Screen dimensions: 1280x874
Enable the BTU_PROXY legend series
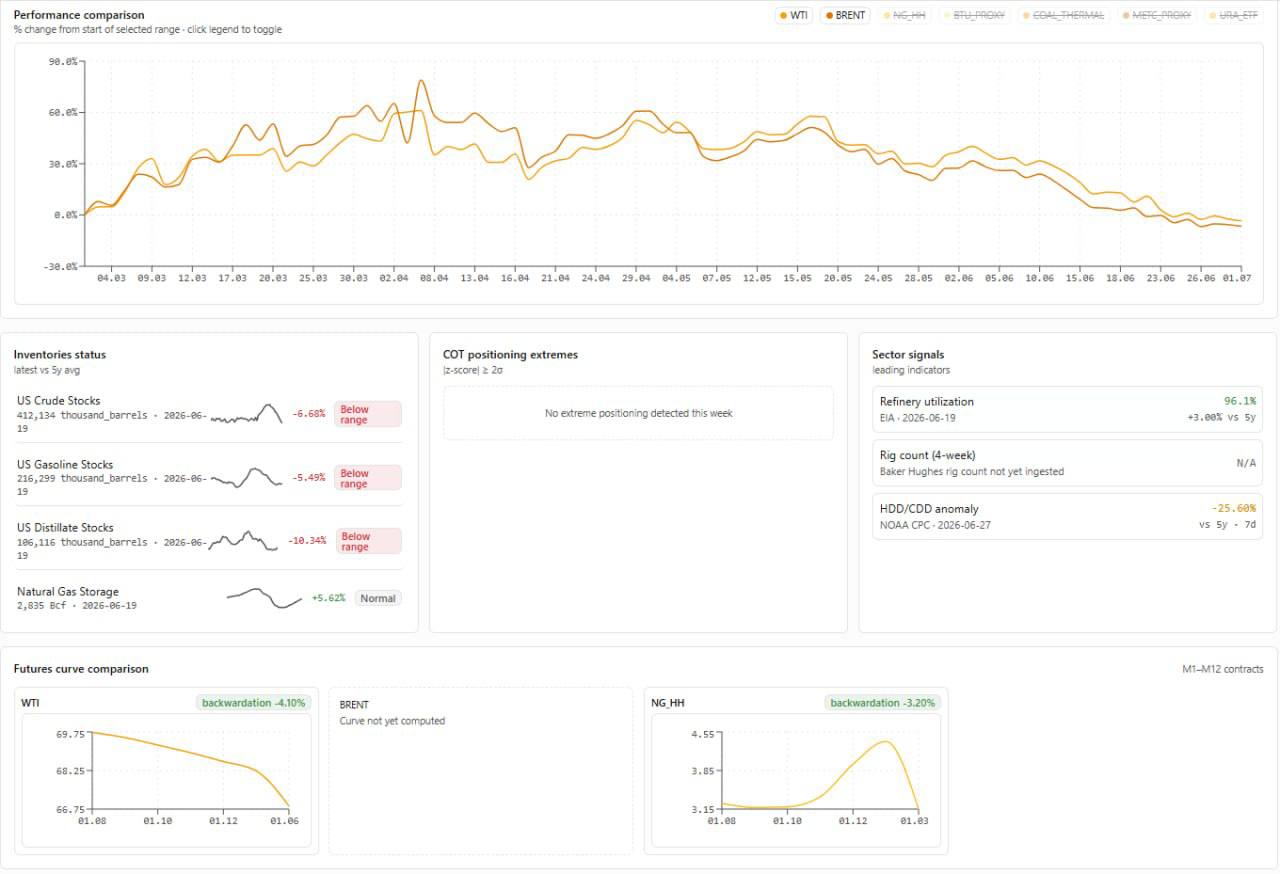coord(974,16)
